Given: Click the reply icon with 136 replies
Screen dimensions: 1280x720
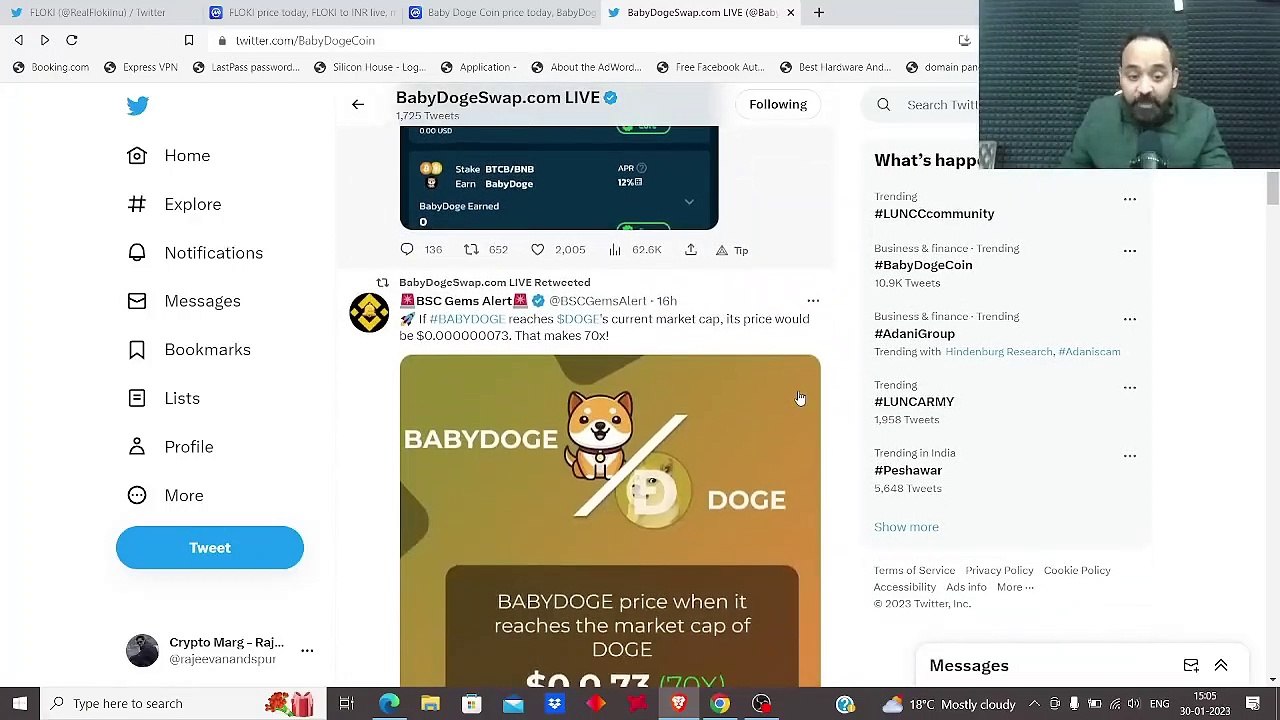Looking at the screenshot, I should [x=407, y=250].
